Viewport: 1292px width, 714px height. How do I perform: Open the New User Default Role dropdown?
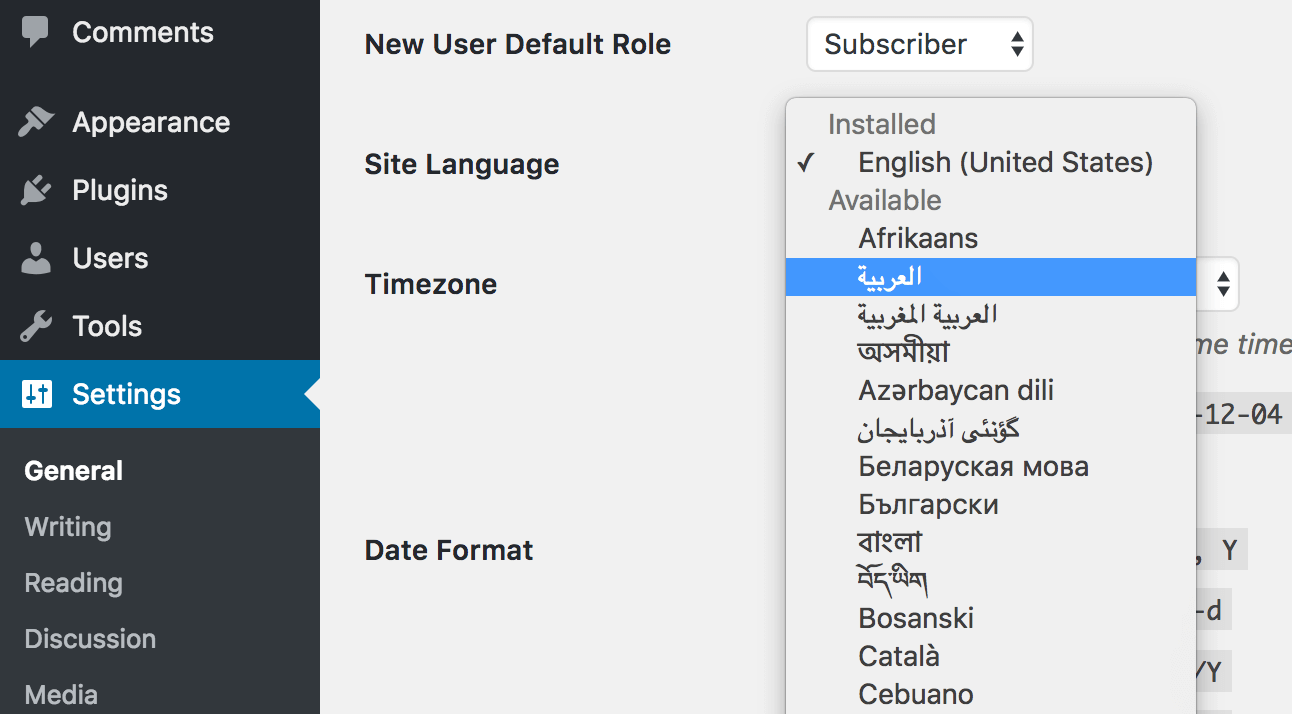919,44
